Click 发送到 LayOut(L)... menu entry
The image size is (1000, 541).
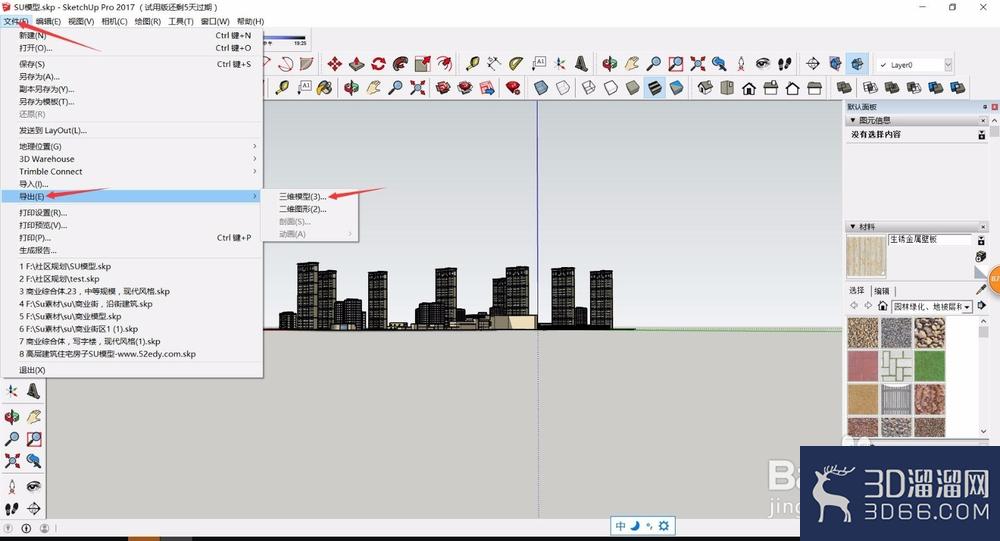pos(53,130)
